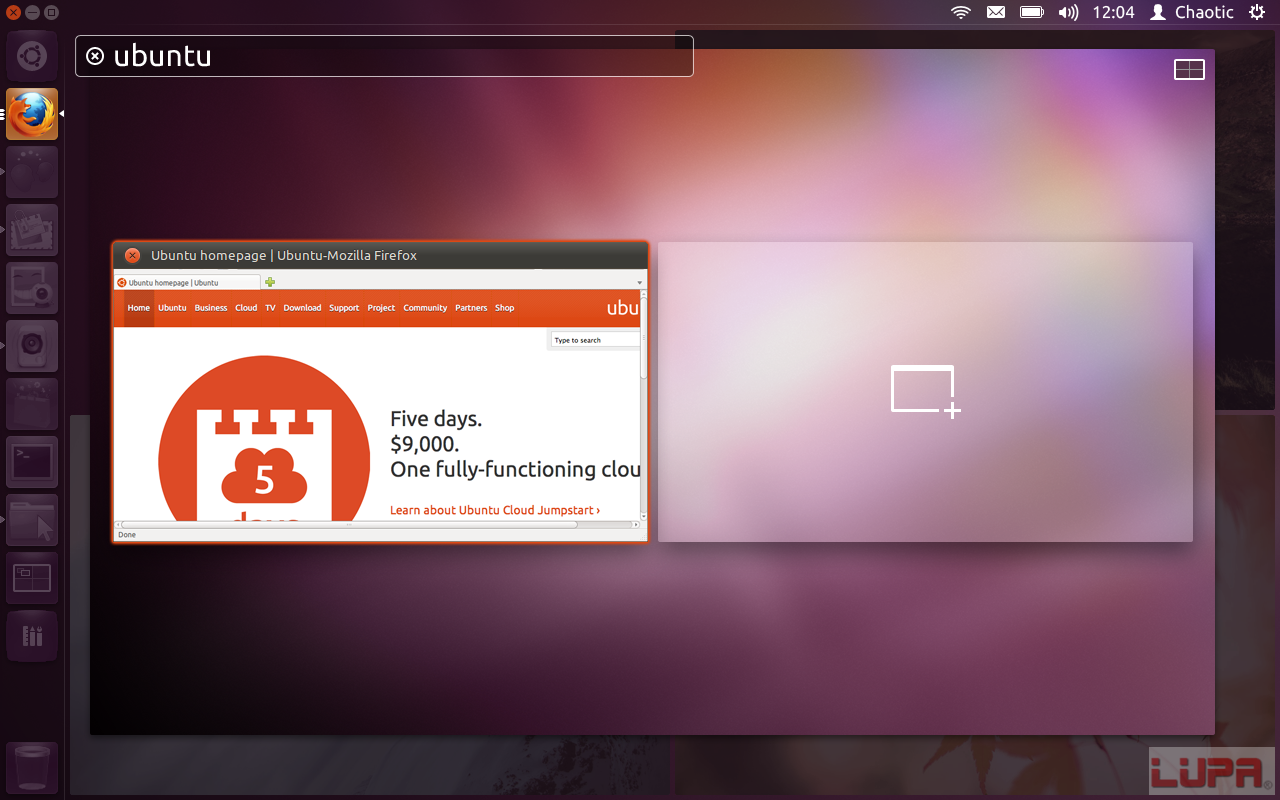The height and width of the screenshot is (800, 1280).
Task: Open the session gear menu in top panel
Action: click(1257, 12)
